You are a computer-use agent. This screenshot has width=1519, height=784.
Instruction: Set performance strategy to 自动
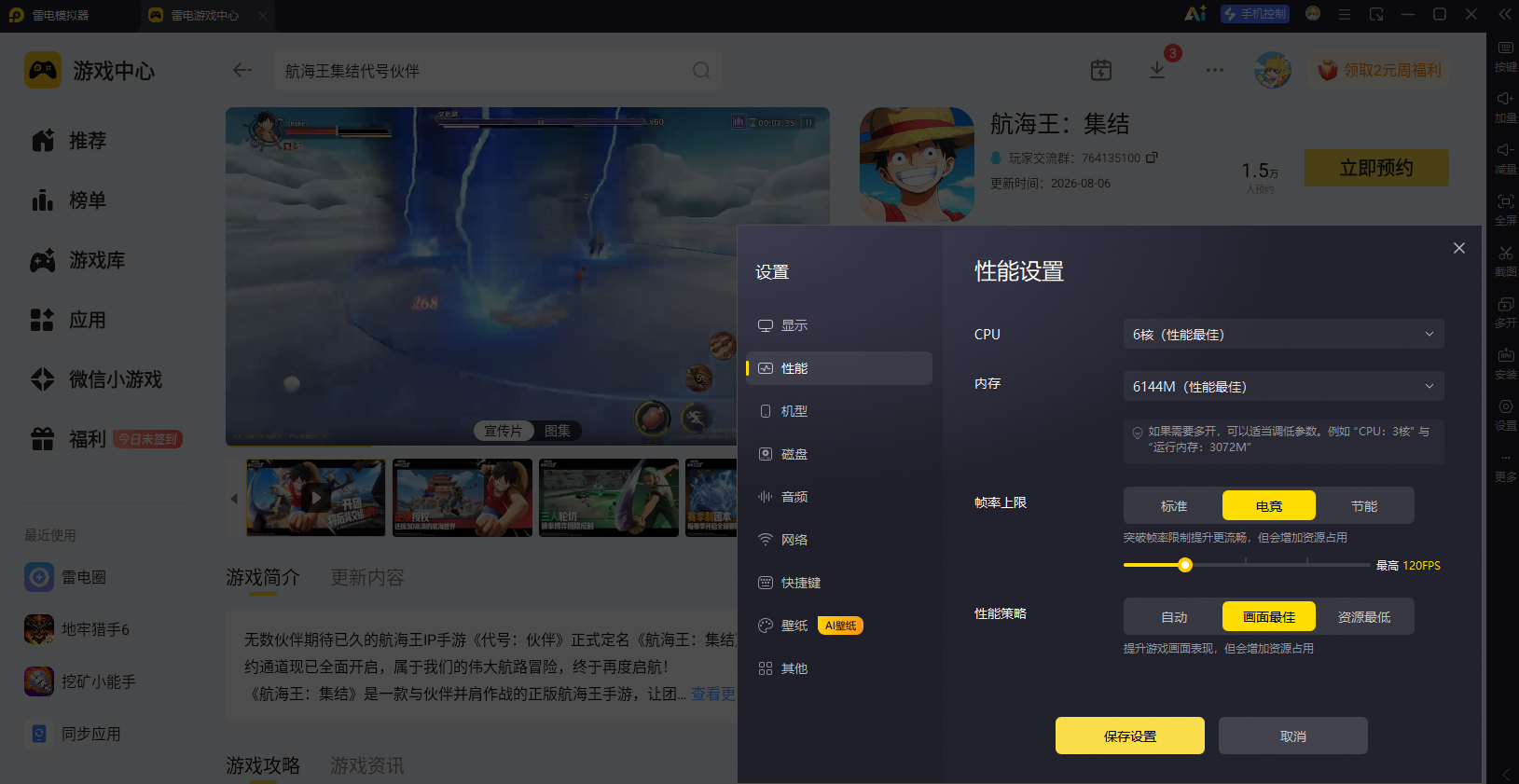1174,616
